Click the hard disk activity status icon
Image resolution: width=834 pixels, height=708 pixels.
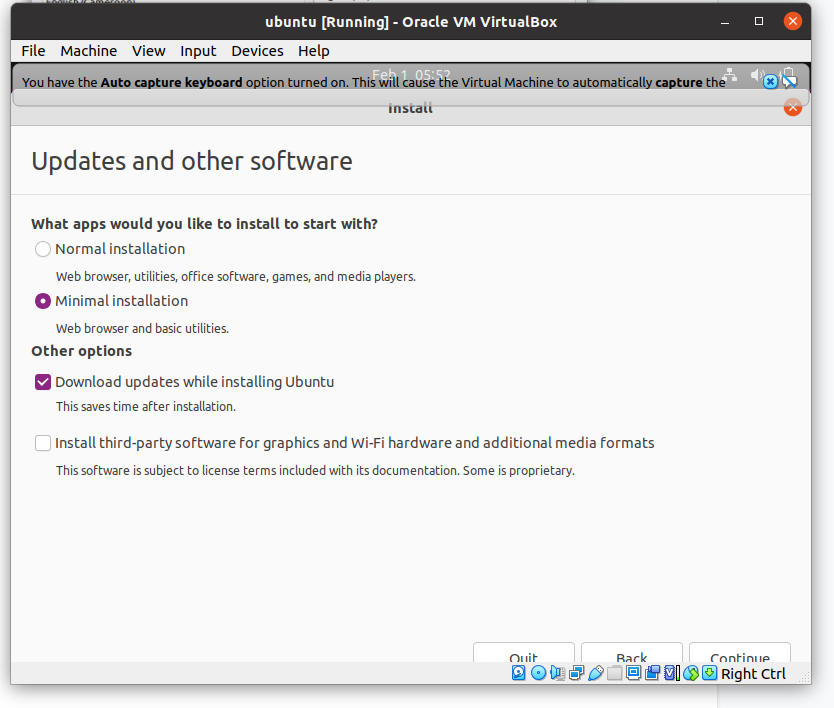coord(519,673)
